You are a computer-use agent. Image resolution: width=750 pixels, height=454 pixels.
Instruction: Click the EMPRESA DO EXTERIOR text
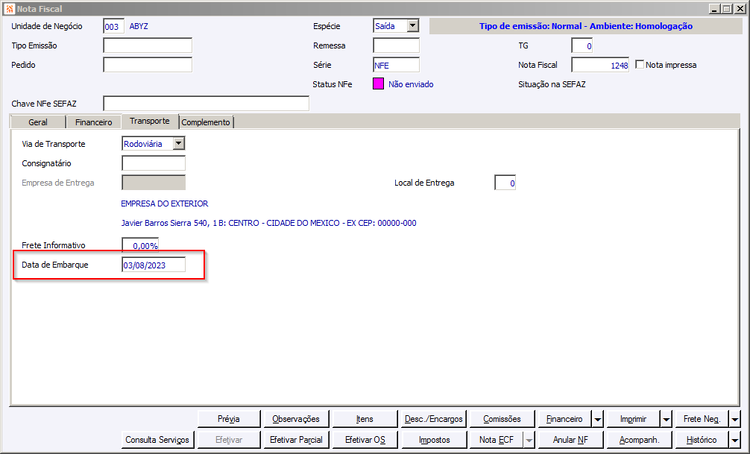coord(165,203)
